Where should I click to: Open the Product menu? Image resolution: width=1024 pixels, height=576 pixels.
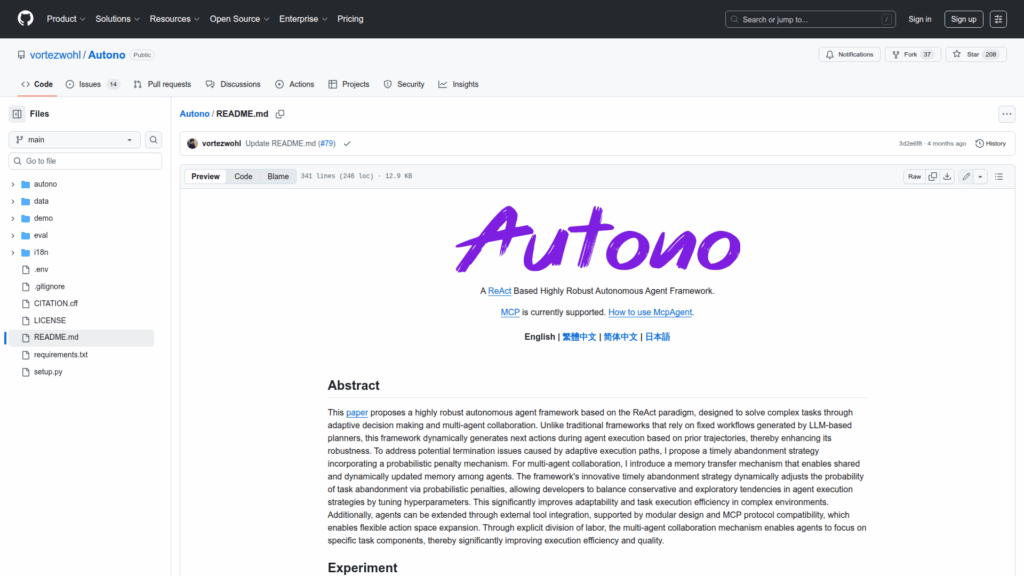(x=66, y=19)
